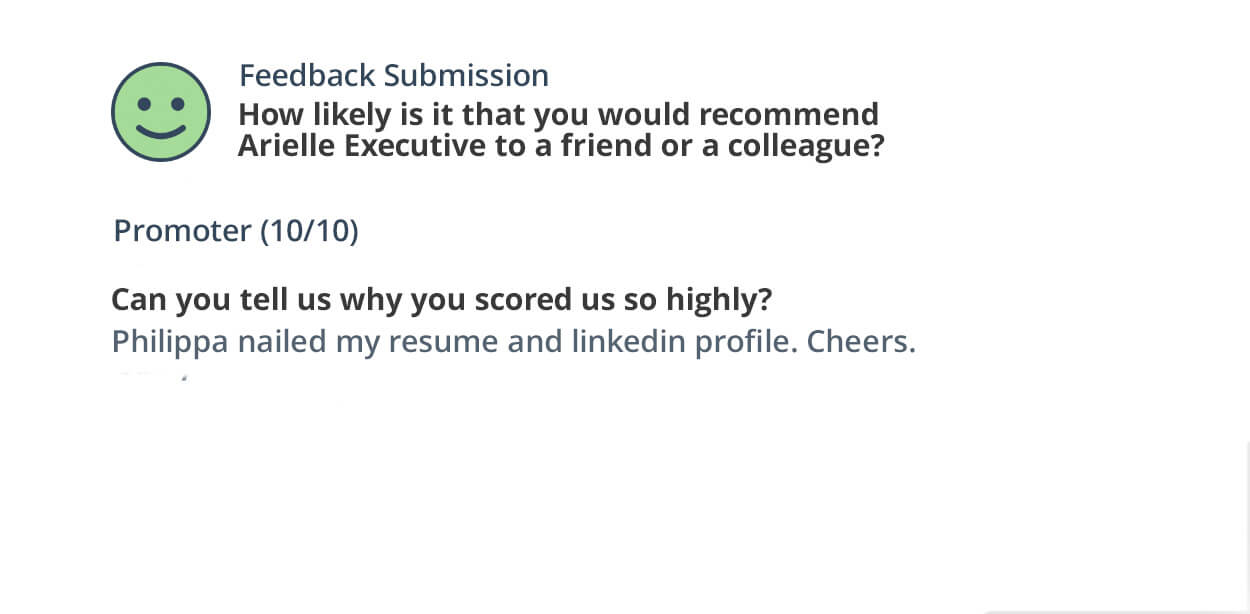The height and width of the screenshot is (614, 1250).
Task: Click the green smiley face icon
Action: [x=160, y=111]
